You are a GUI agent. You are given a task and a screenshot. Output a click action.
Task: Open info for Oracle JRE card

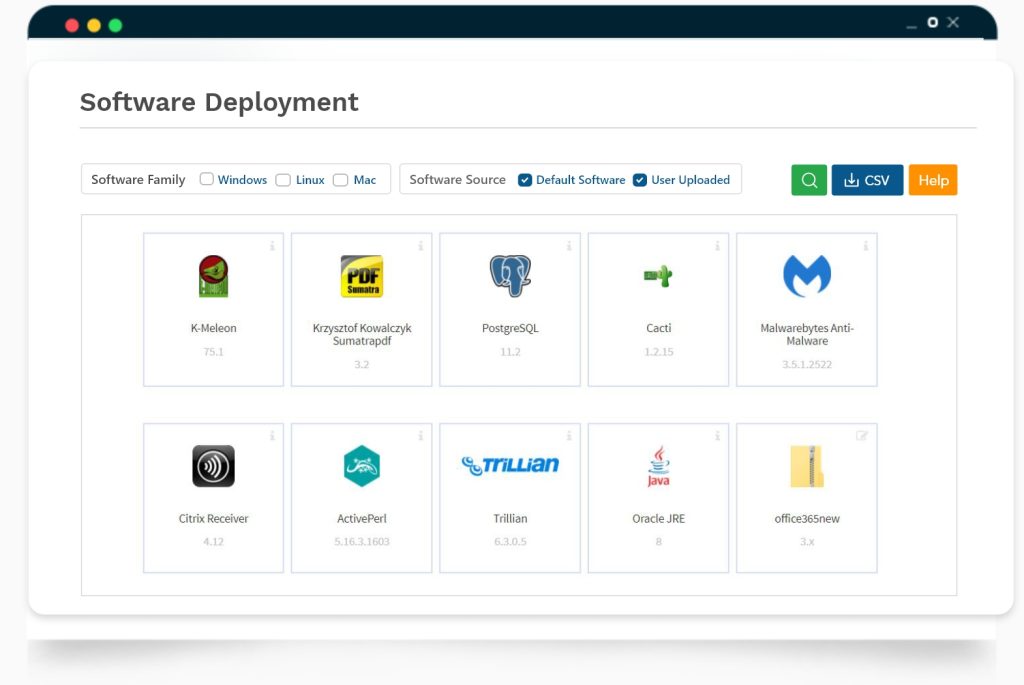pyautogui.click(x=717, y=436)
